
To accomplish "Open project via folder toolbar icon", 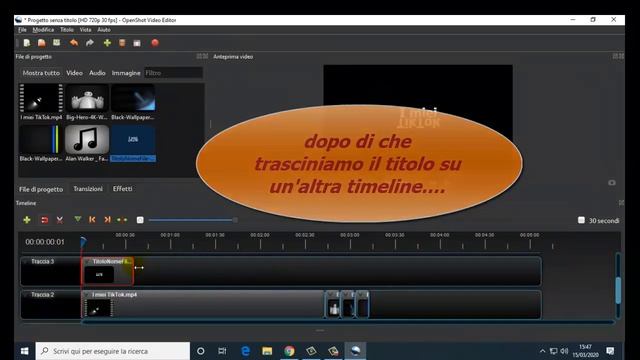I will coord(42,43).
